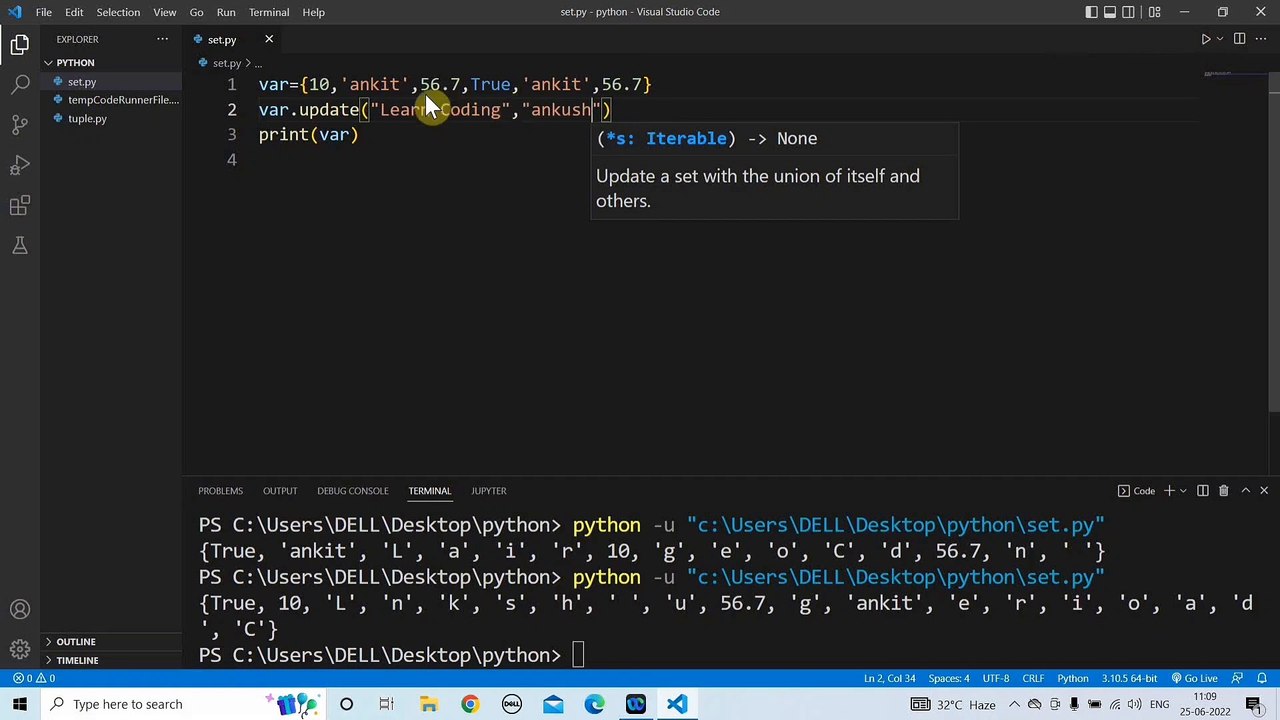Open the feedback icon in the status bar
Image resolution: width=1280 pixels, height=720 pixels.
pyautogui.click(x=1237, y=678)
